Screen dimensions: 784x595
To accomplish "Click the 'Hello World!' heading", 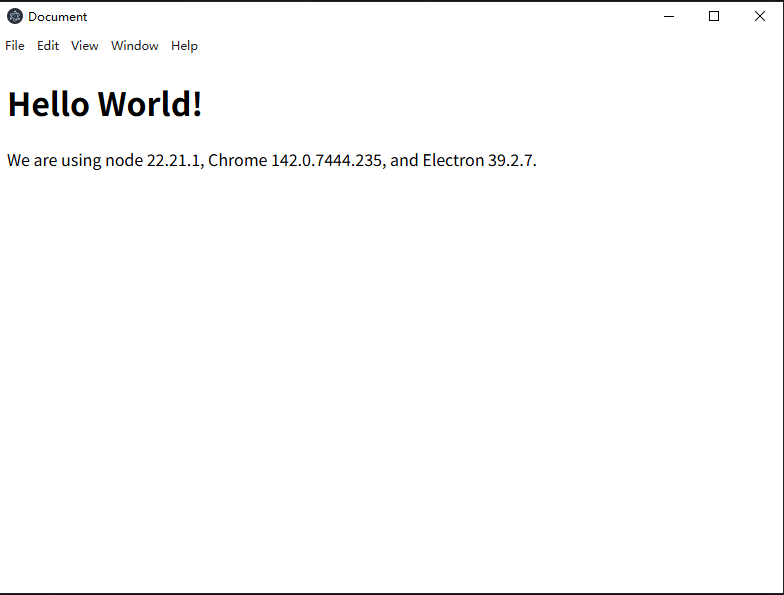I will [x=105, y=104].
